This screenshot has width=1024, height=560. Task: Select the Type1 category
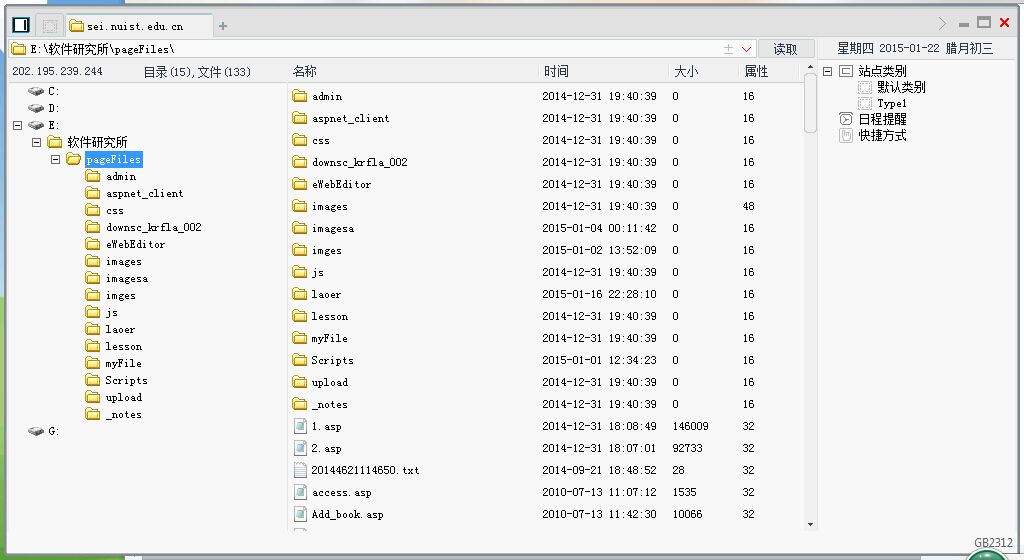click(891, 104)
